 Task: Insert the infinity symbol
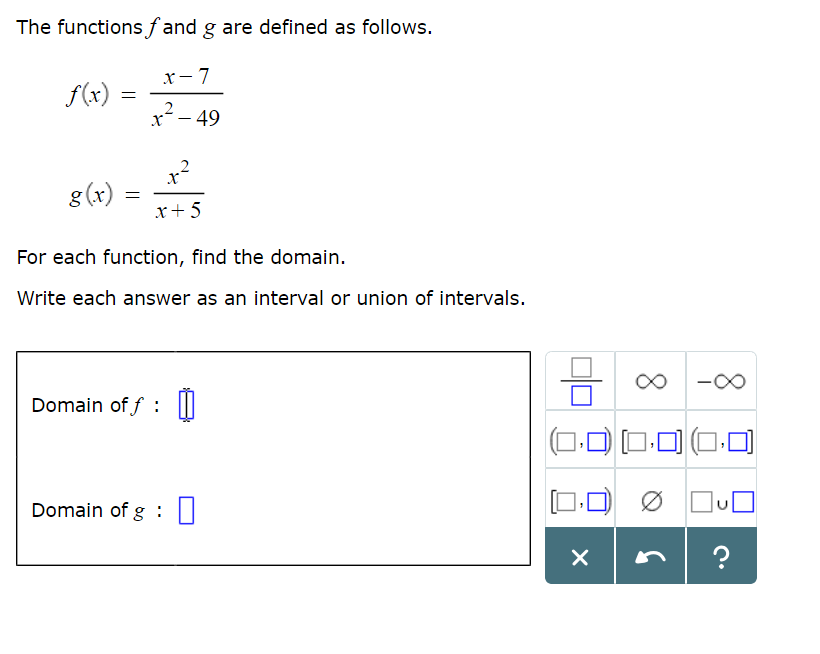pos(650,380)
